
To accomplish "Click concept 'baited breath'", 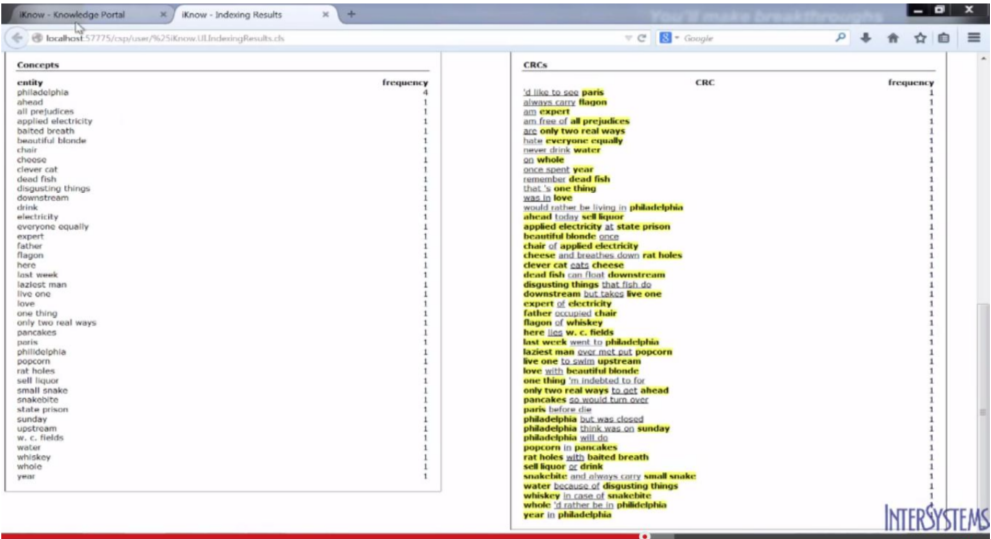I will click(46, 131).
